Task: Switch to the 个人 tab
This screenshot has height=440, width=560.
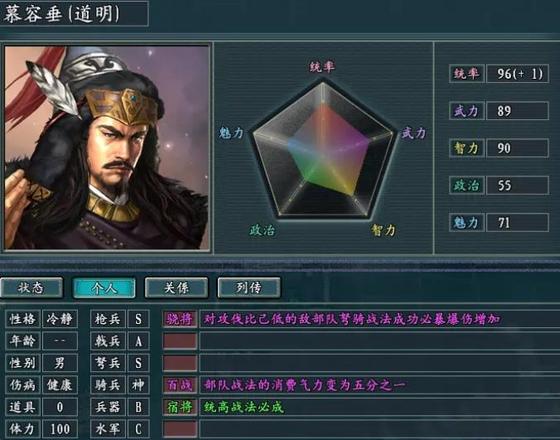Action: pos(104,288)
